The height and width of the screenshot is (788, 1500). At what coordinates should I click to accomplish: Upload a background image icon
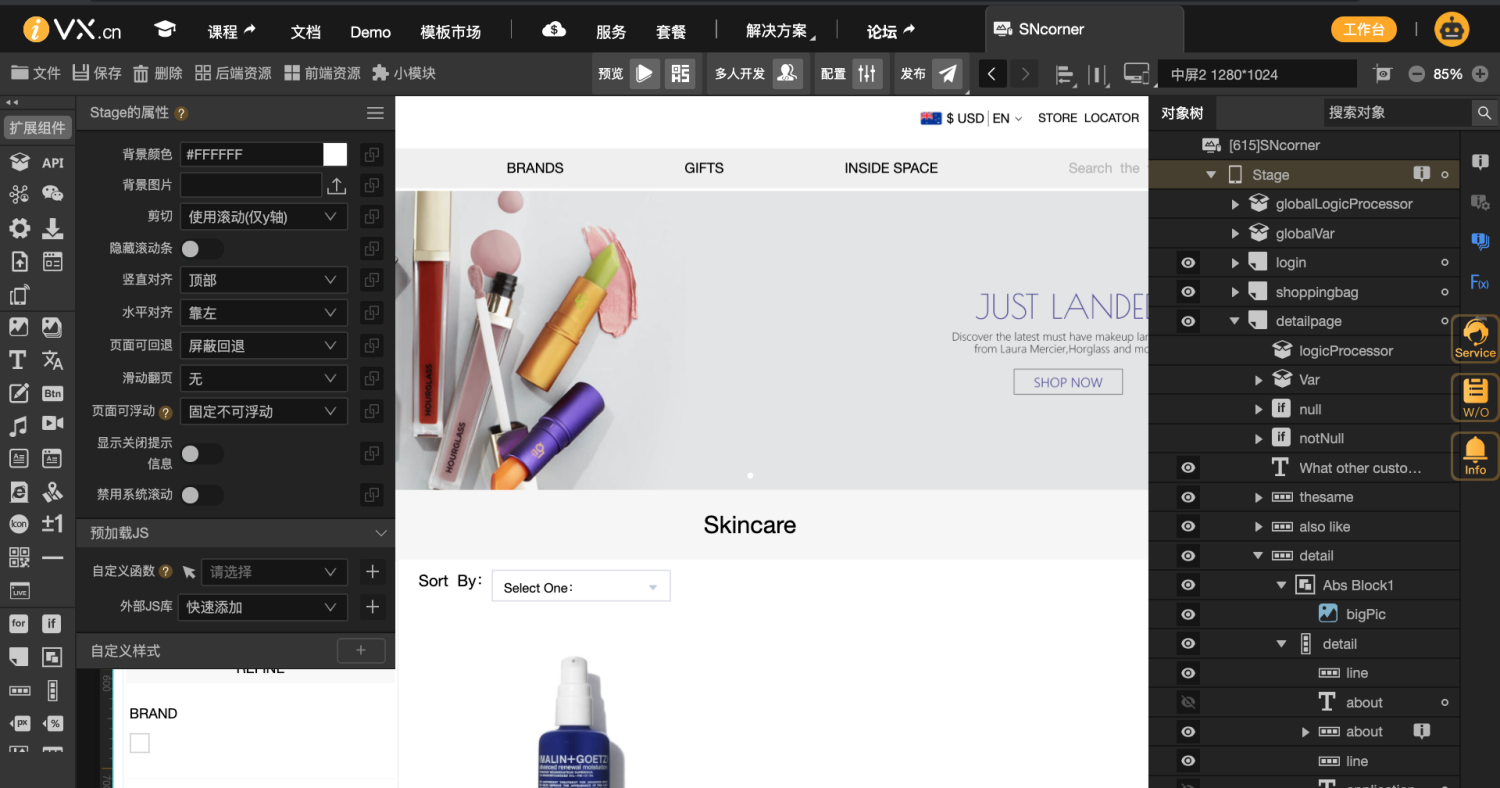[337, 186]
